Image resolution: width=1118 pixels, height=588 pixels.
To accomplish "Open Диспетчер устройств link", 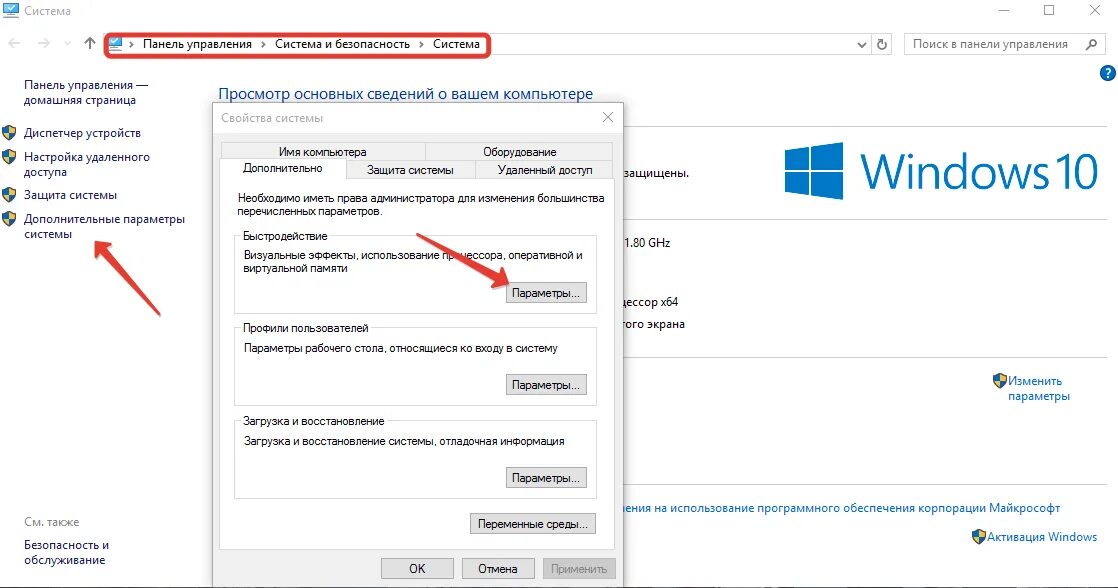I will click(x=82, y=133).
